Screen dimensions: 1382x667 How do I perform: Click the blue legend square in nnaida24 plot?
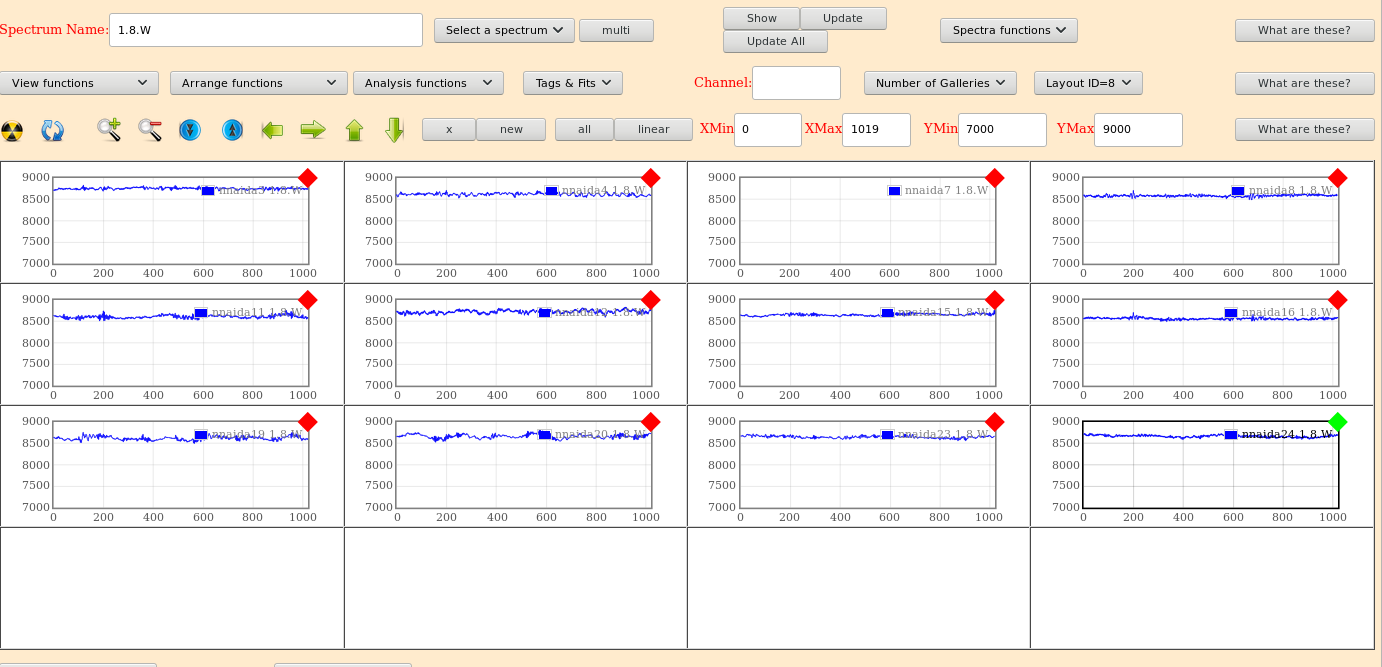pos(1231,435)
